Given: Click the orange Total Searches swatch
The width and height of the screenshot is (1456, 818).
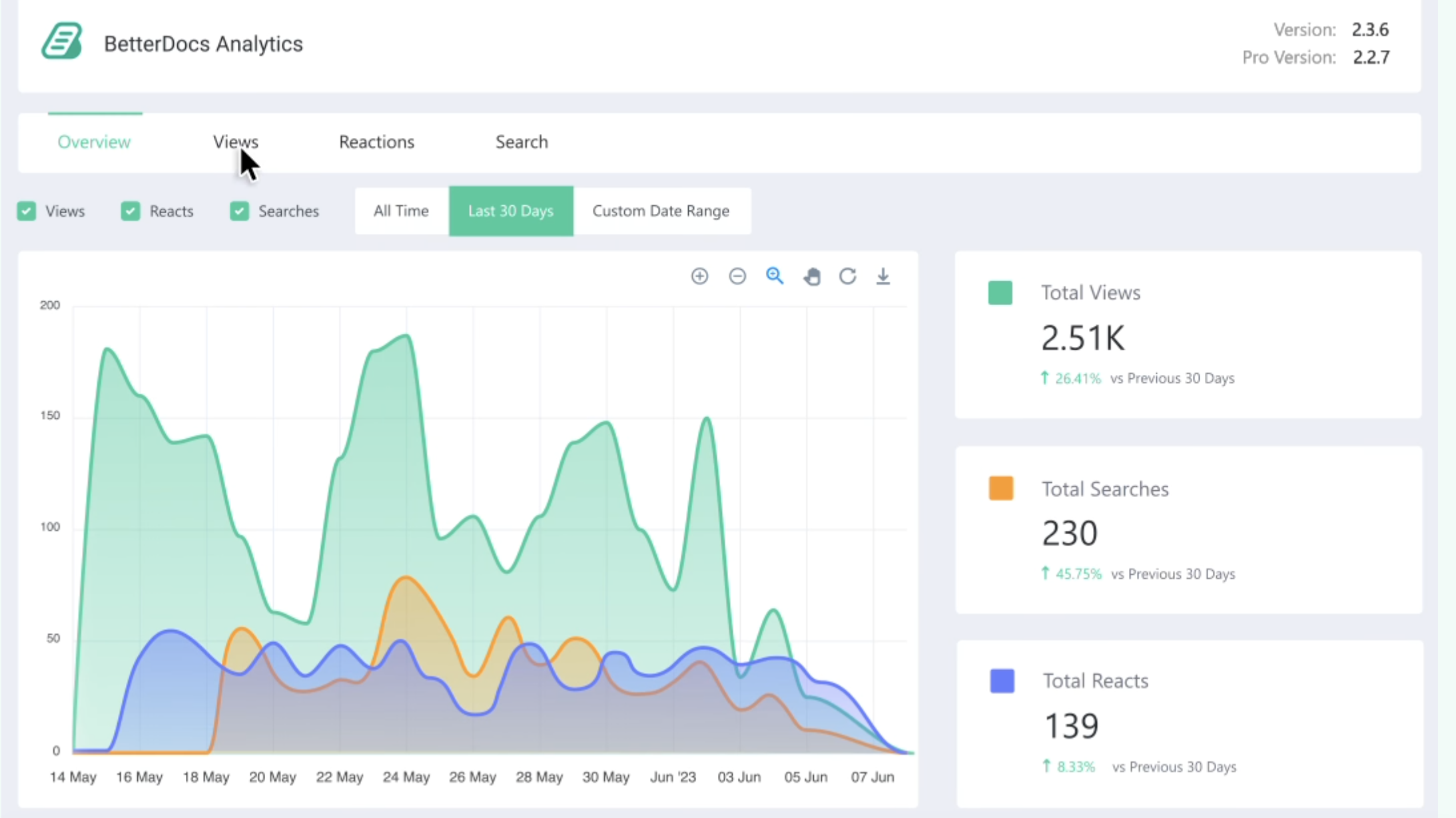Looking at the screenshot, I should click(1001, 488).
